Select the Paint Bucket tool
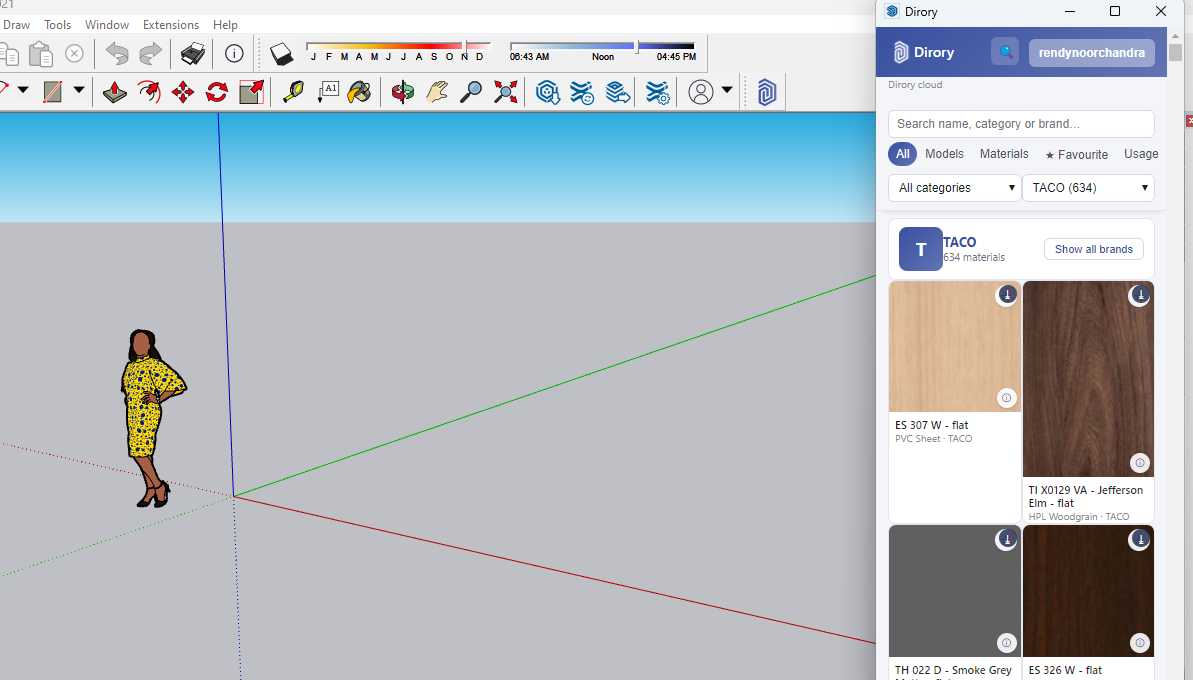Screen dimensions: 1193x680 tap(359, 92)
